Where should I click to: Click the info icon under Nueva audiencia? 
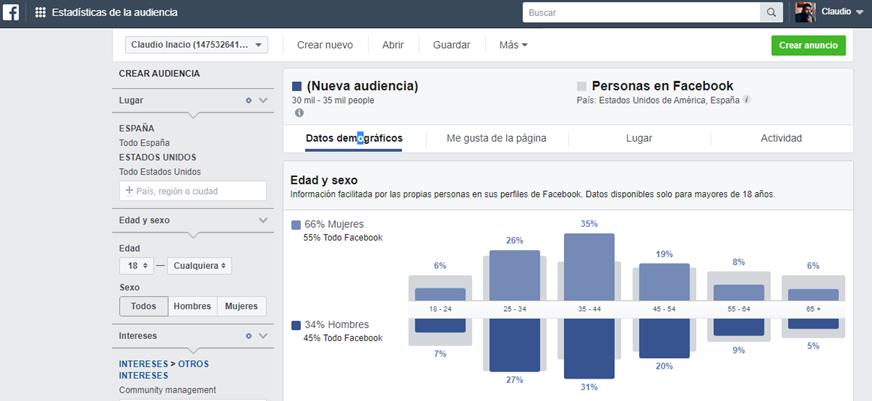pyautogui.click(x=299, y=113)
